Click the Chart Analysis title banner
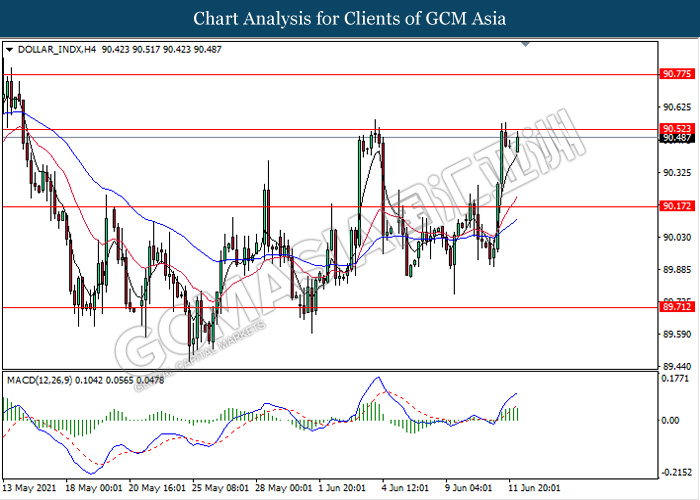 click(349, 19)
